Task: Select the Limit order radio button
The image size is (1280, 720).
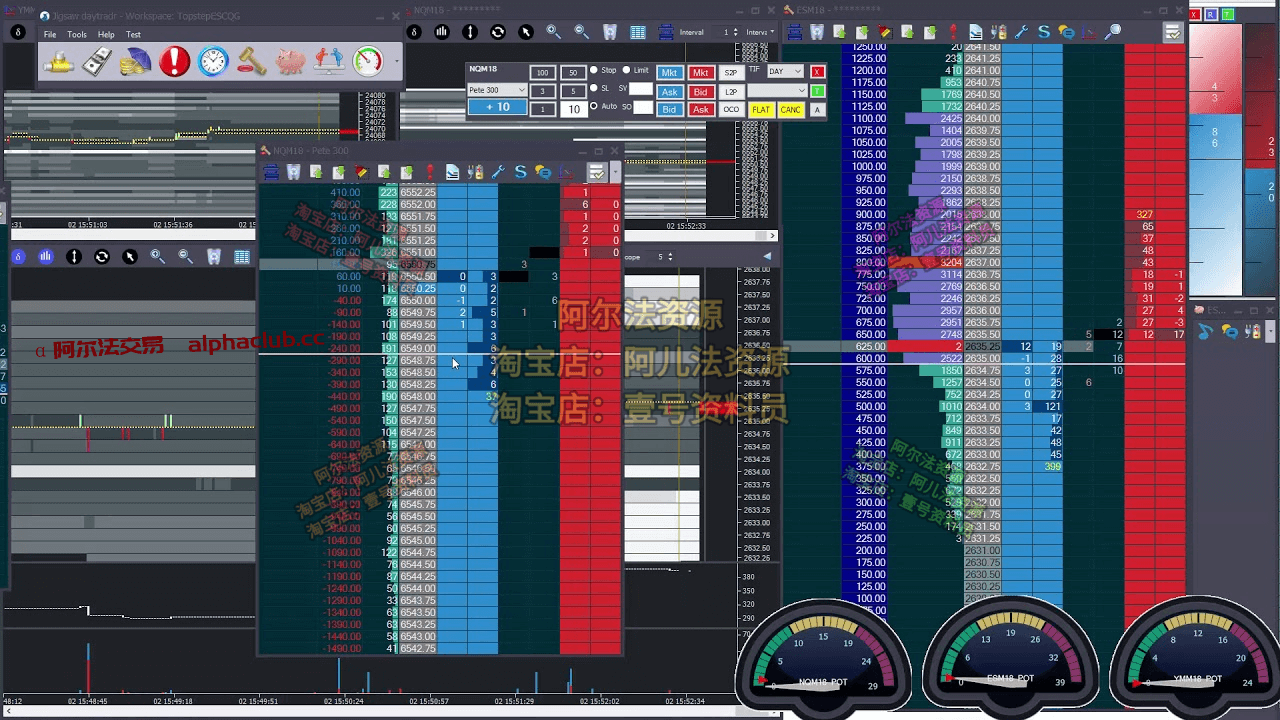Action: (x=626, y=71)
